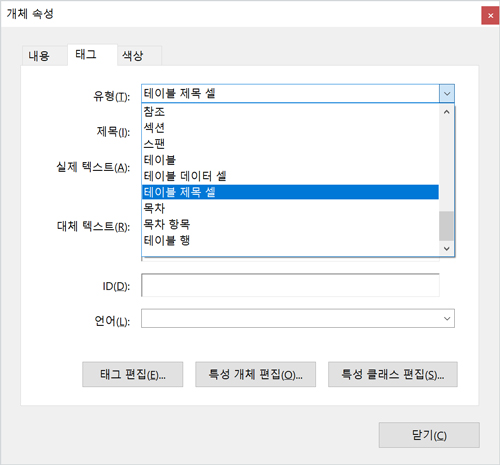Choose 테이블 행 list option
The width and height of the screenshot is (500, 465).
pyautogui.click(x=290, y=240)
